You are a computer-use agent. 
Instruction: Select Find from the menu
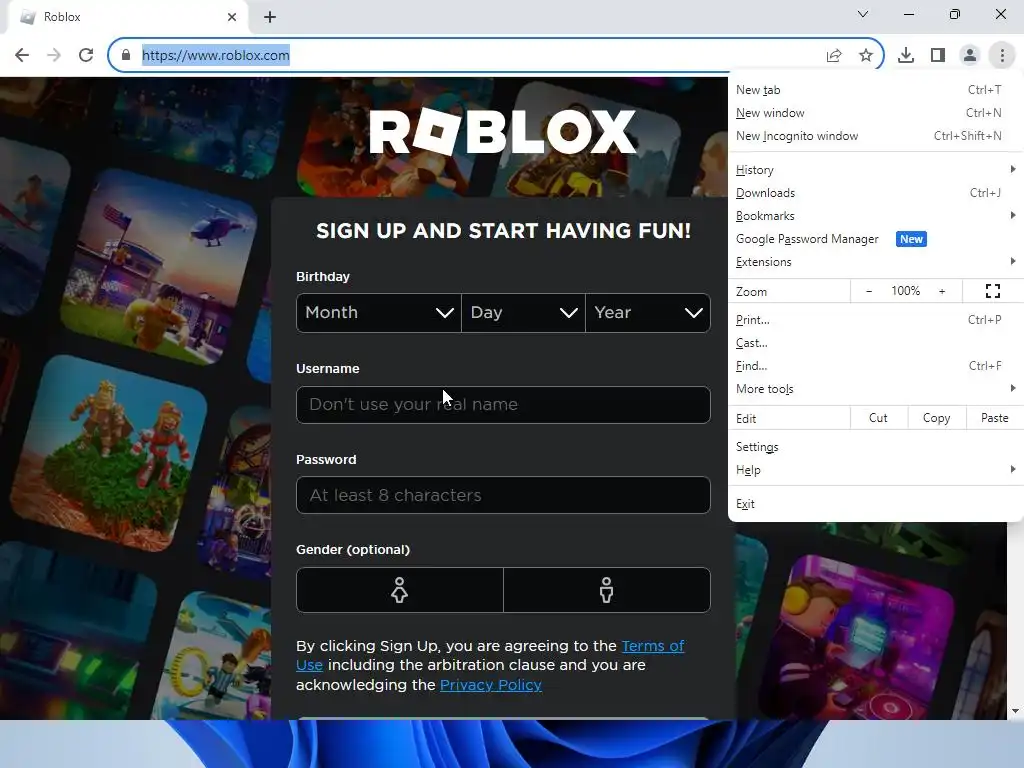tap(875, 366)
